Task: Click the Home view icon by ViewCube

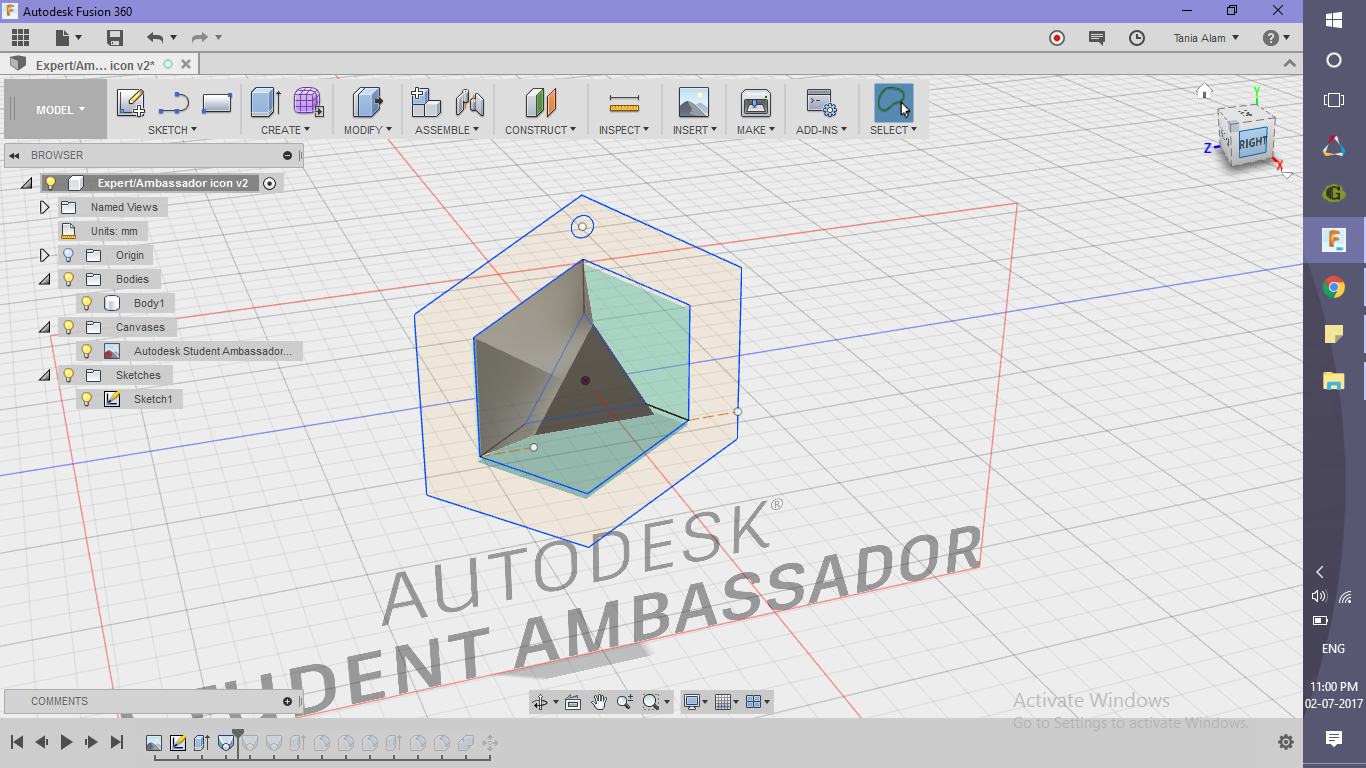Action: point(1204,91)
